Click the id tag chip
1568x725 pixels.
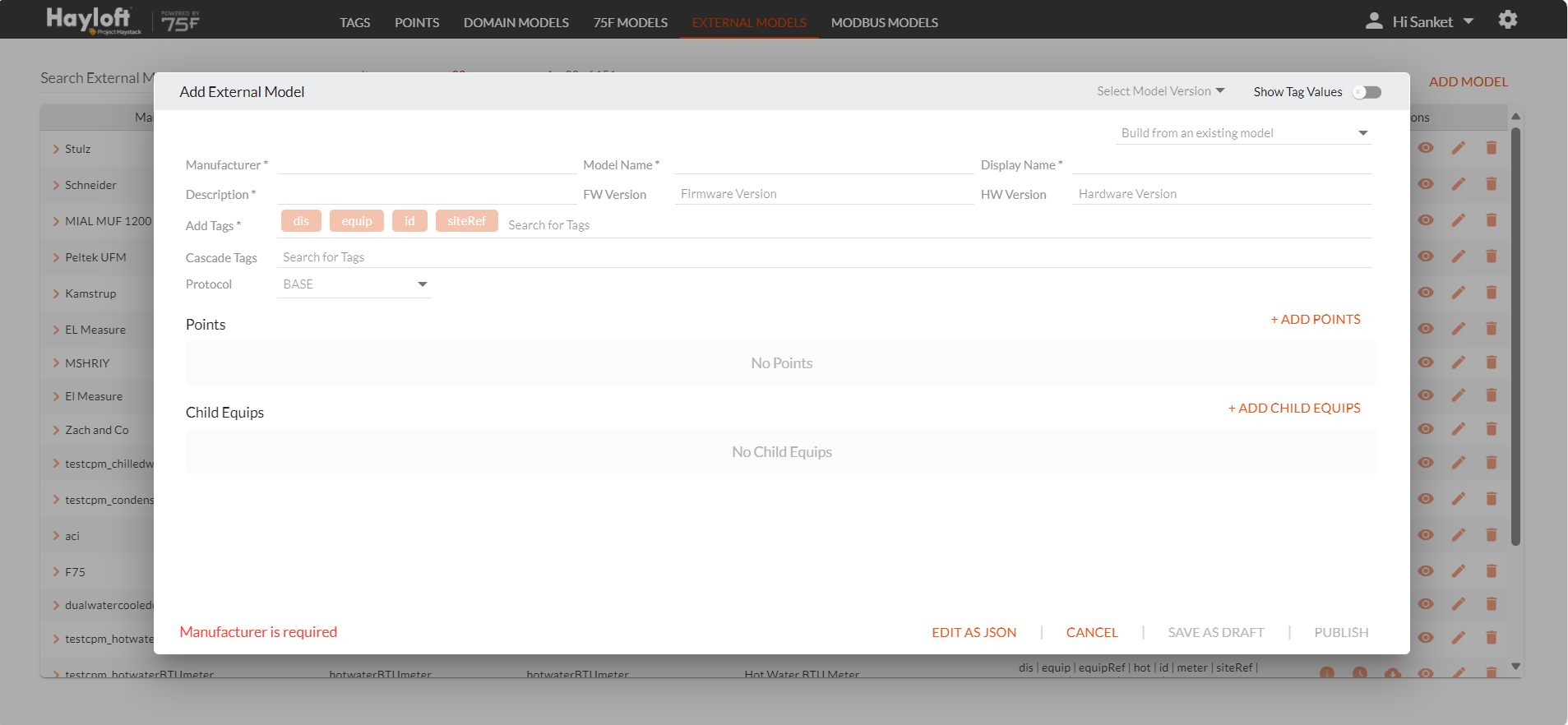pyautogui.click(x=409, y=221)
